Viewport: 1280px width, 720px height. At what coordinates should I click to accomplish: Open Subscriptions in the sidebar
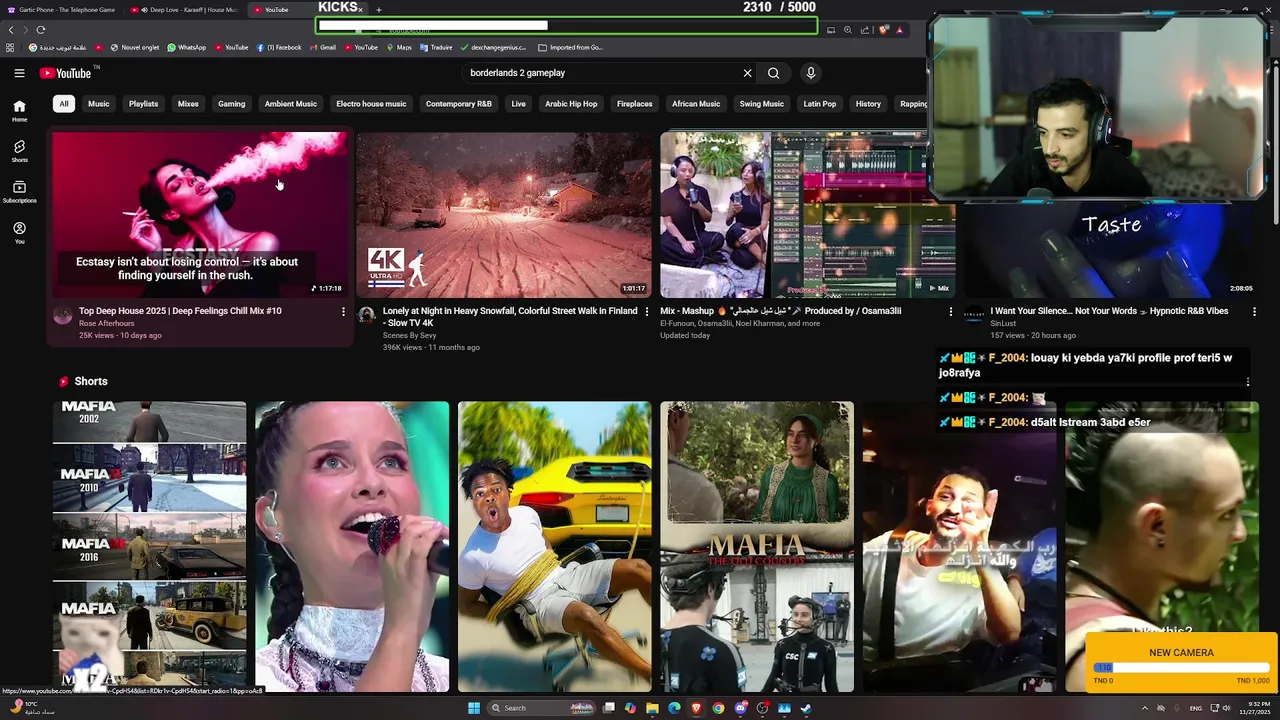point(19,192)
